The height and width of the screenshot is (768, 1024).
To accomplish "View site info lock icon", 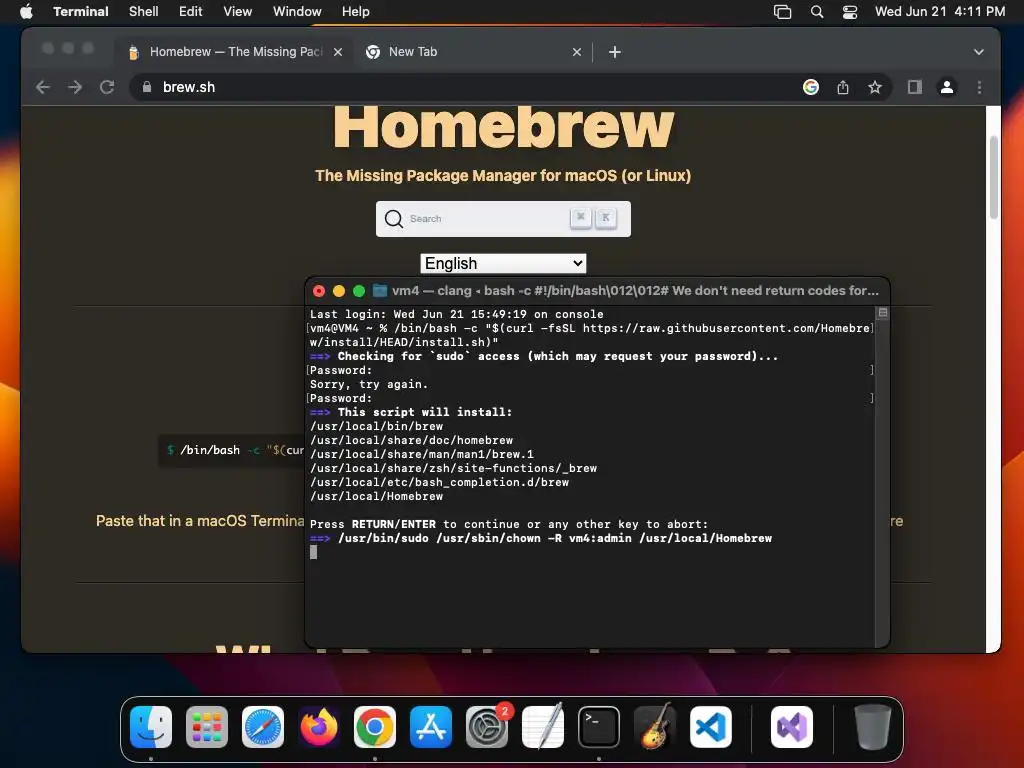I will coord(147,87).
